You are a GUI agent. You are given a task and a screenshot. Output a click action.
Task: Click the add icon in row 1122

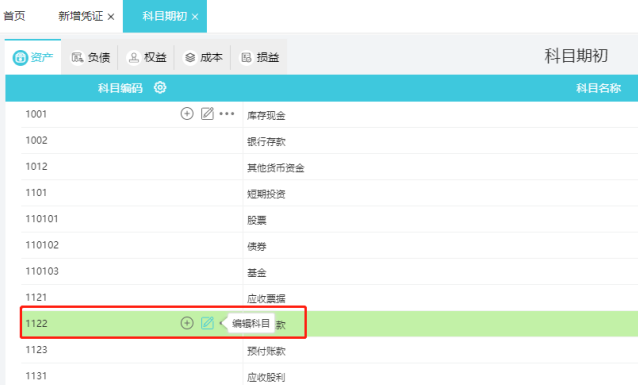point(187,323)
